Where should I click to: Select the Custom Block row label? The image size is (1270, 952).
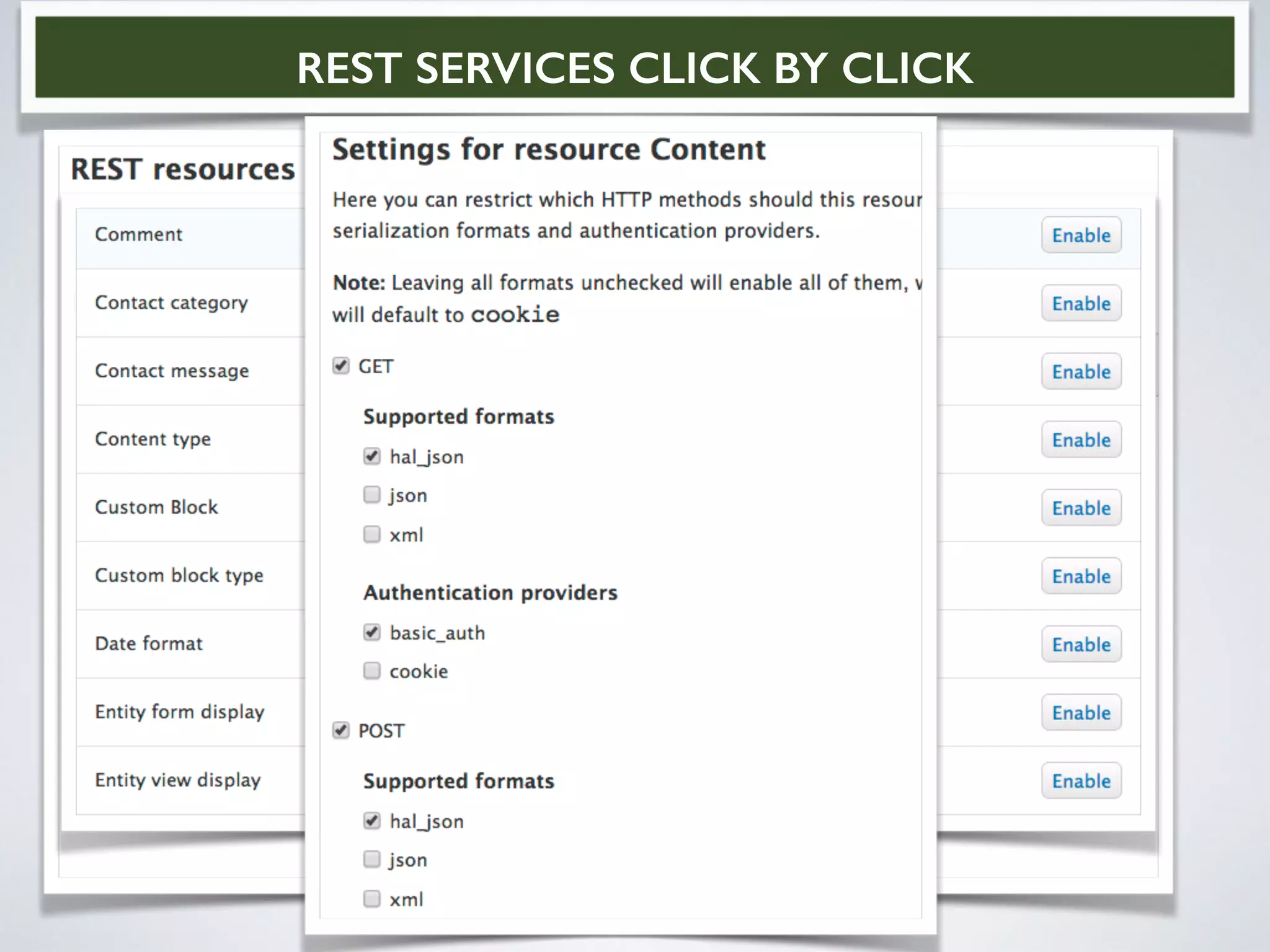pyautogui.click(x=157, y=507)
